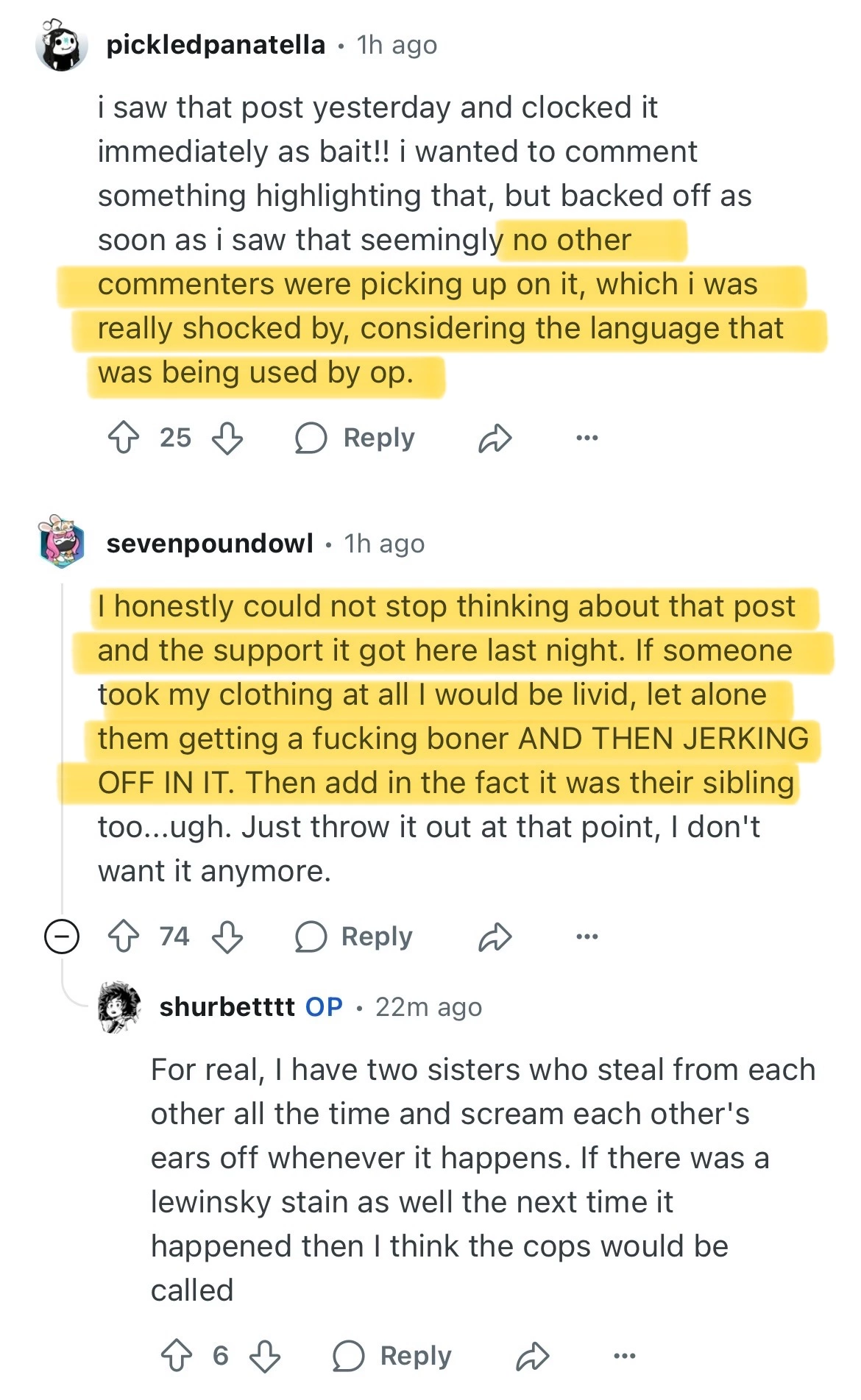The width and height of the screenshot is (861, 1400).
Task: Open more options on shurbetttt's reply
Action: point(624,1357)
